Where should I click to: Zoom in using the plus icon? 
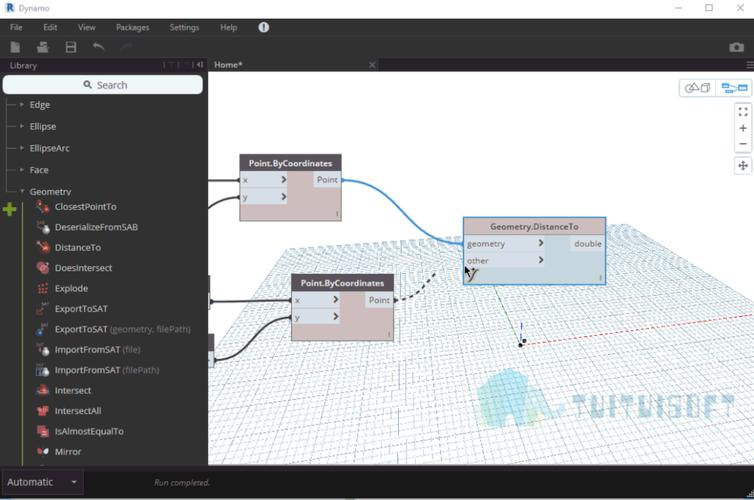(x=743, y=128)
